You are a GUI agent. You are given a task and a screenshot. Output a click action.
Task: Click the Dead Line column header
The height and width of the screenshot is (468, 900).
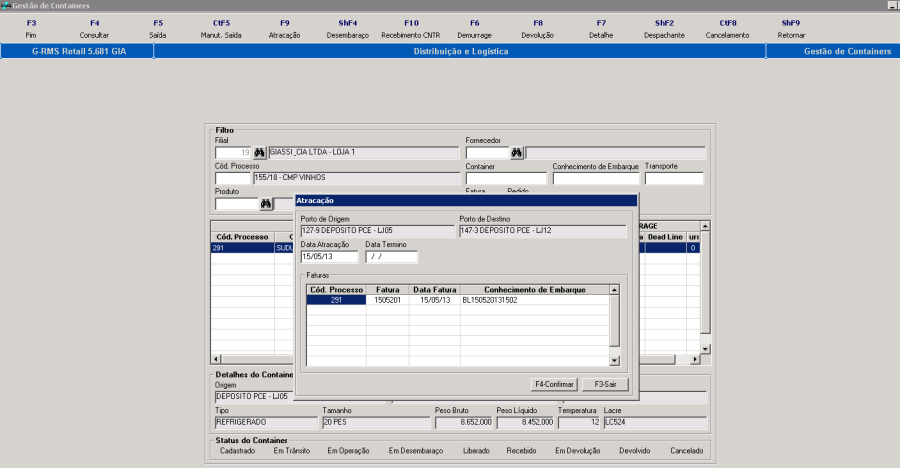[x=665, y=237]
